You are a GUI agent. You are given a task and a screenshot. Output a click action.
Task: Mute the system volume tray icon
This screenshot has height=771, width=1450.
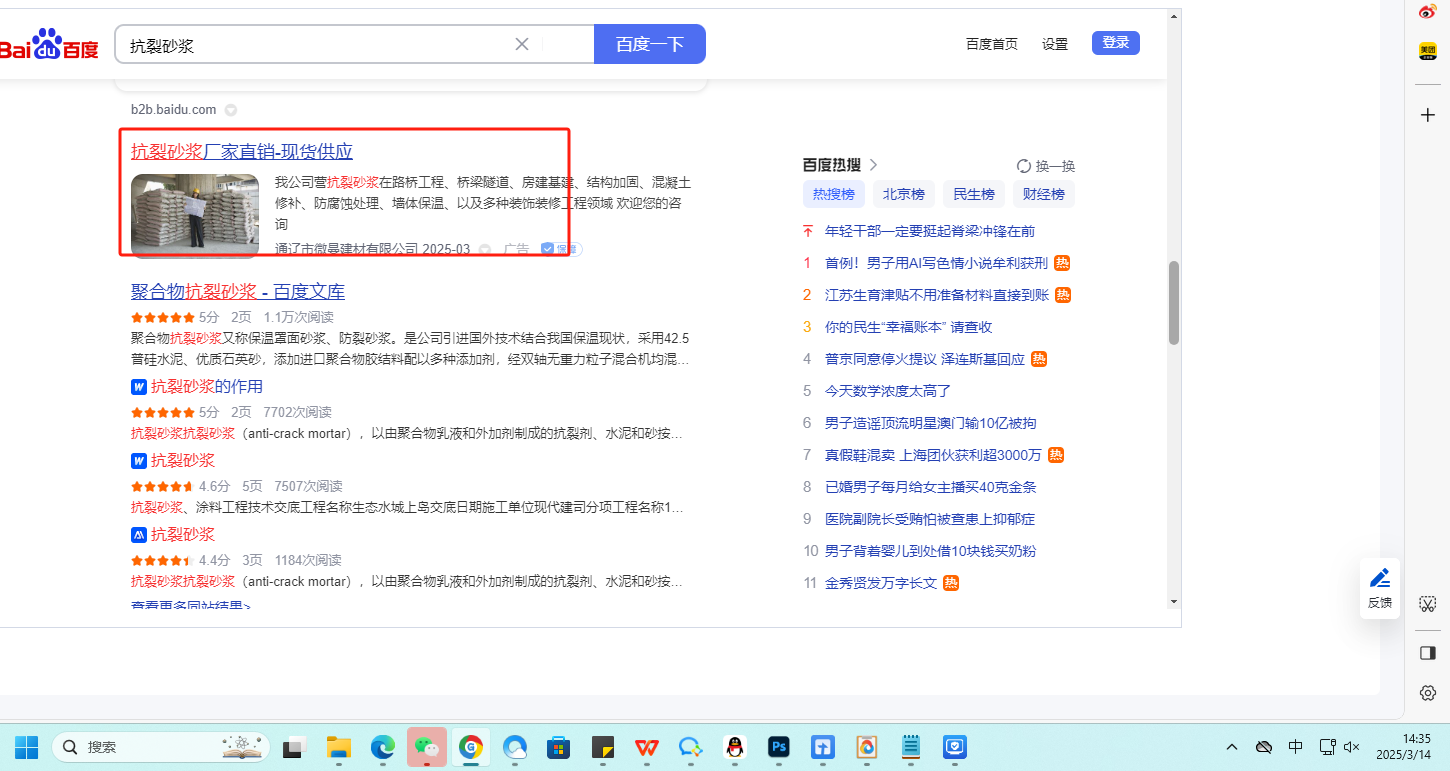click(1352, 747)
